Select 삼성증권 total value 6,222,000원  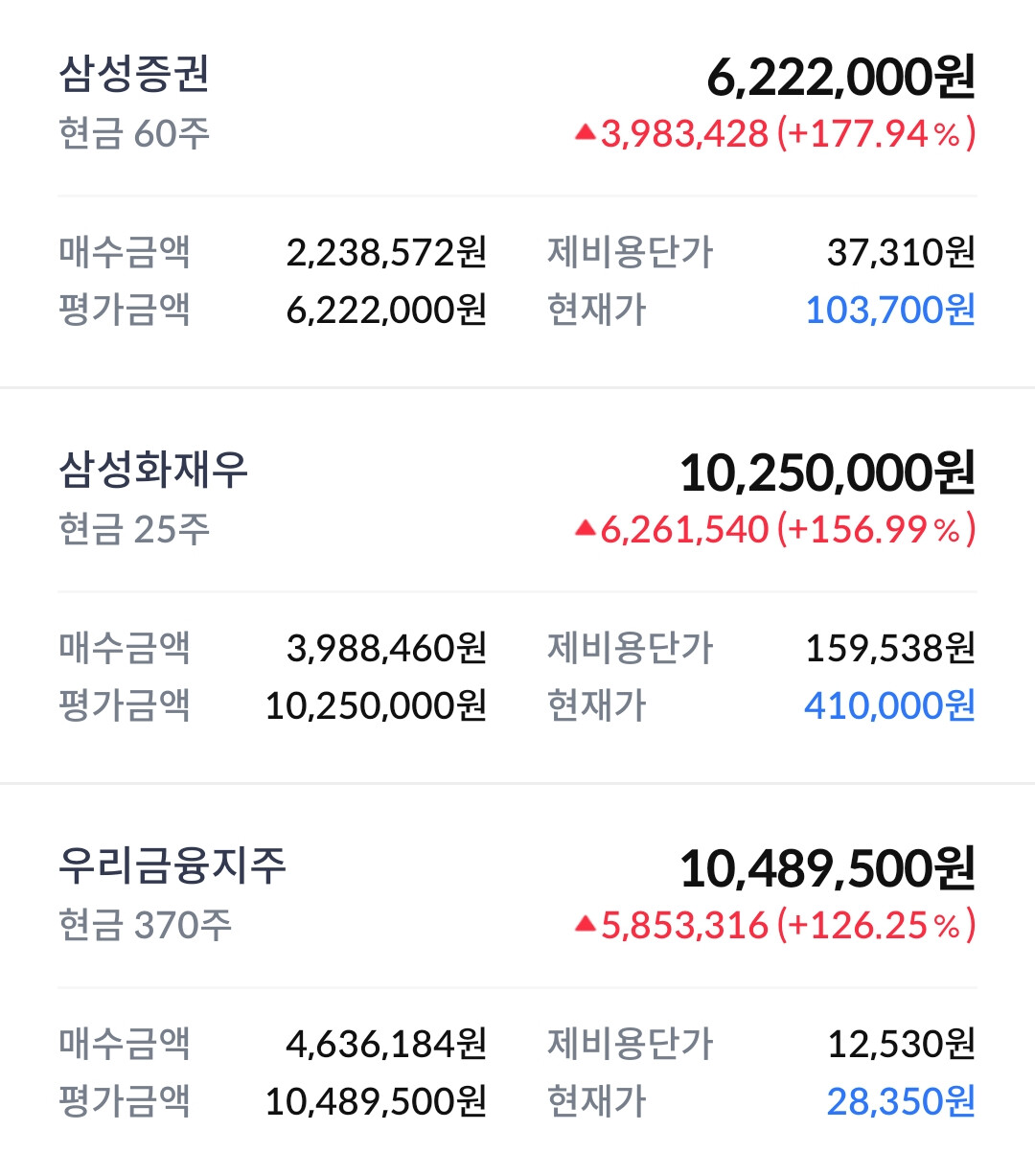click(841, 78)
